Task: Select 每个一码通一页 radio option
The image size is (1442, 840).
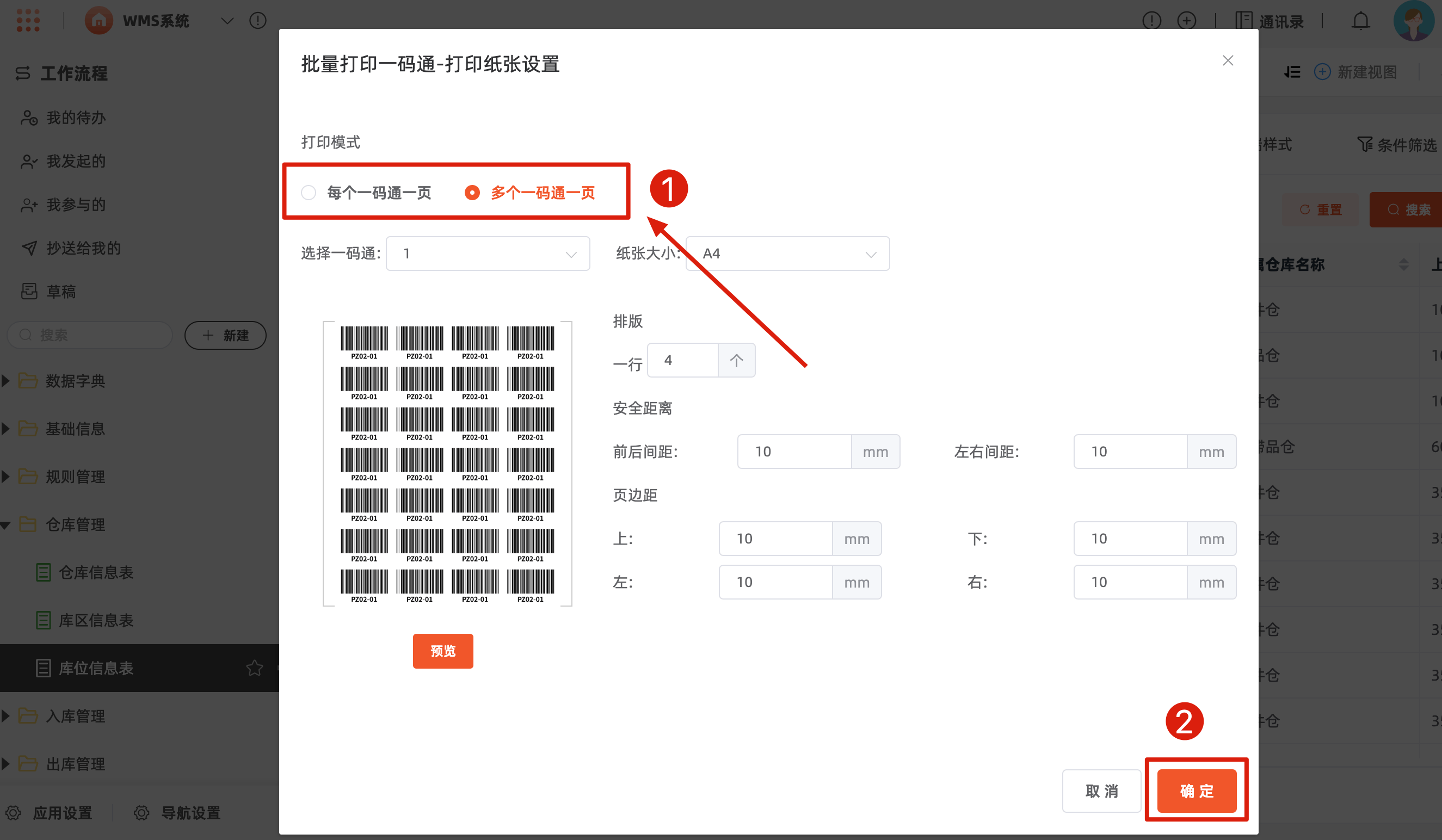Action: pyautogui.click(x=309, y=193)
